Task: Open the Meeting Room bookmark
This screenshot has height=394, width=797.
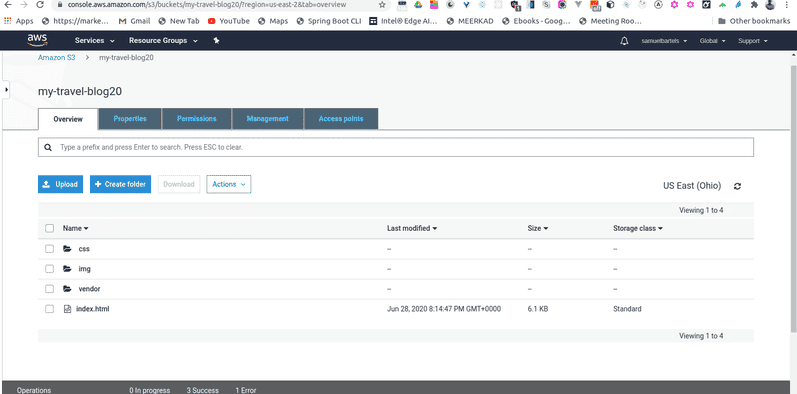Action: pyautogui.click(x=610, y=21)
